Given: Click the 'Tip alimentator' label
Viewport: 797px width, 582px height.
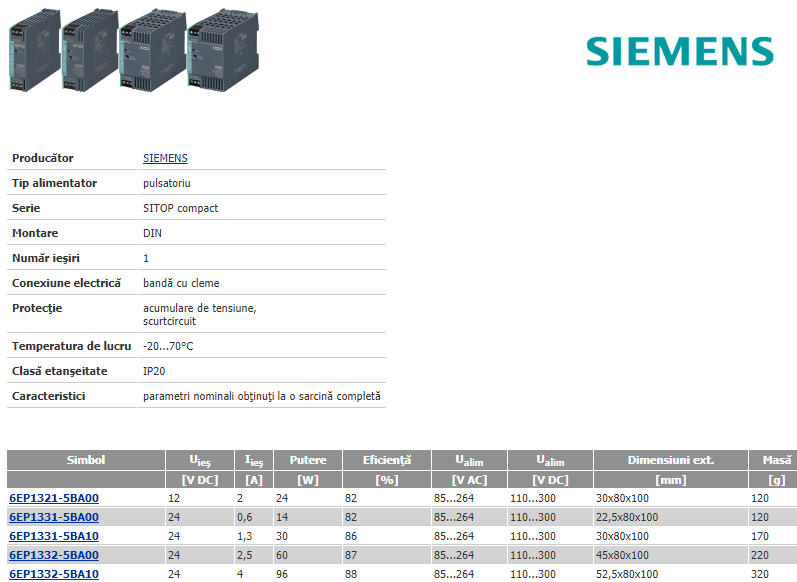Looking at the screenshot, I should click(54, 183).
